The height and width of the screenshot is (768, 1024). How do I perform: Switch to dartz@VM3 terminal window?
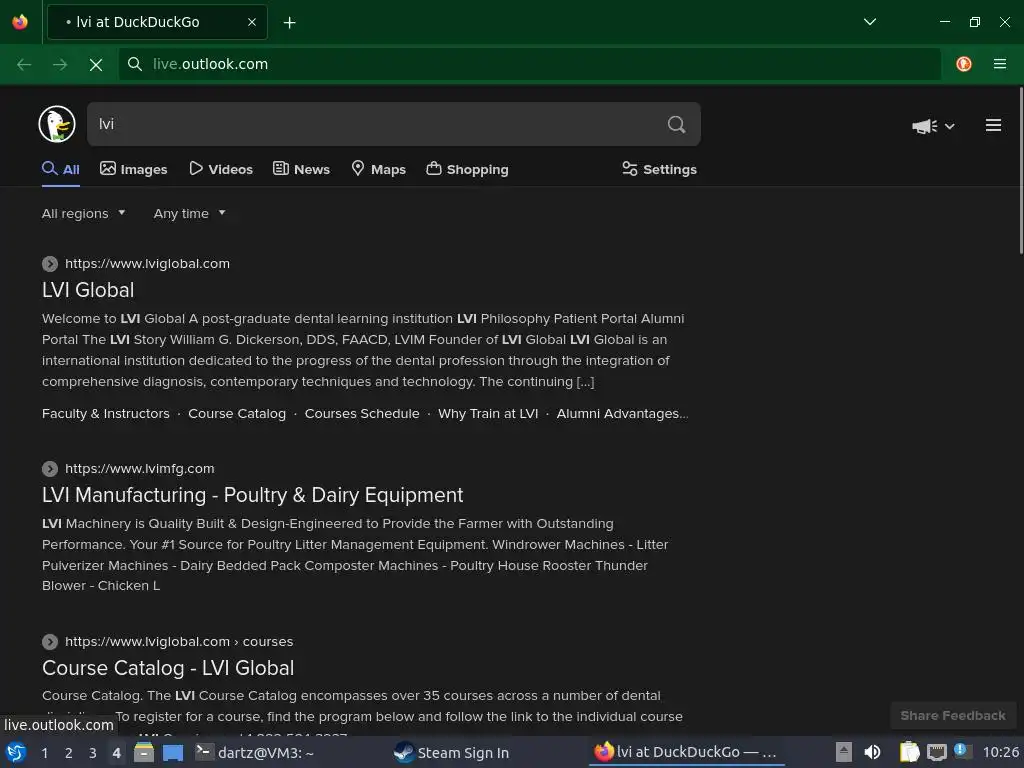pyautogui.click(x=255, y=753)
